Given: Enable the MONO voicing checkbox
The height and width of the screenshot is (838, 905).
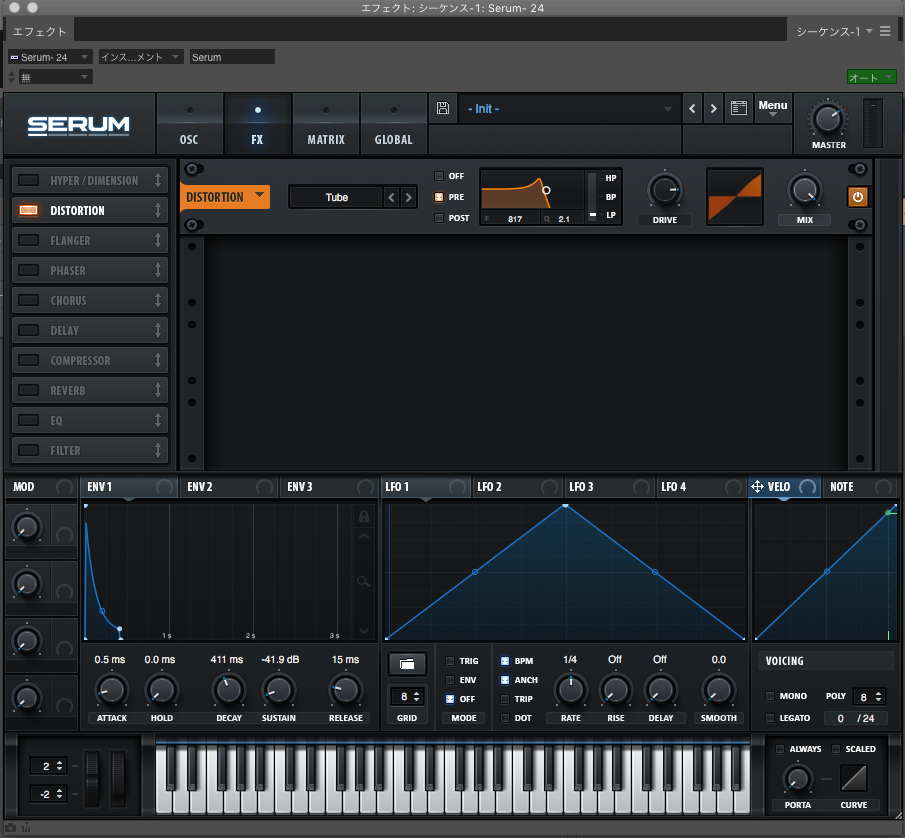Looking at the screenshot, I should tap(770, 696).
